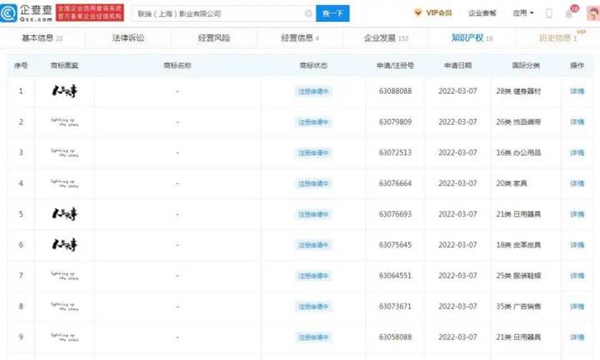Open 详情 link for trademark 63076664
This screenshot has height=360, width=600.
tap(577, 183)
